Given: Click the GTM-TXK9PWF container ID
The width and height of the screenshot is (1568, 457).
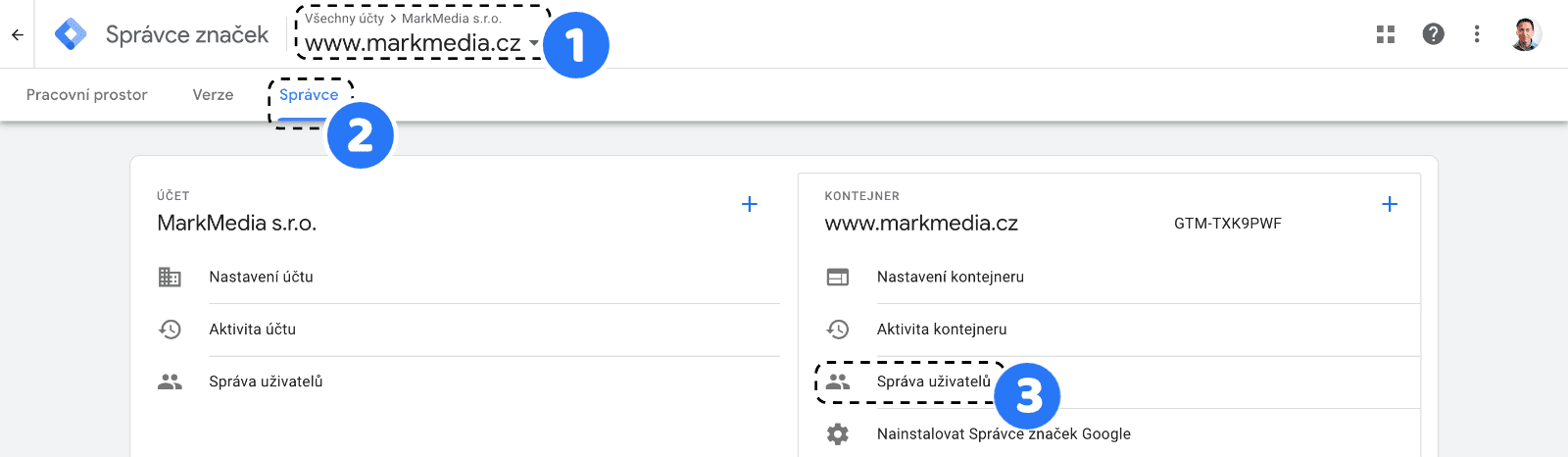Looking at the screenshot, I should [x=1227, y=224].
